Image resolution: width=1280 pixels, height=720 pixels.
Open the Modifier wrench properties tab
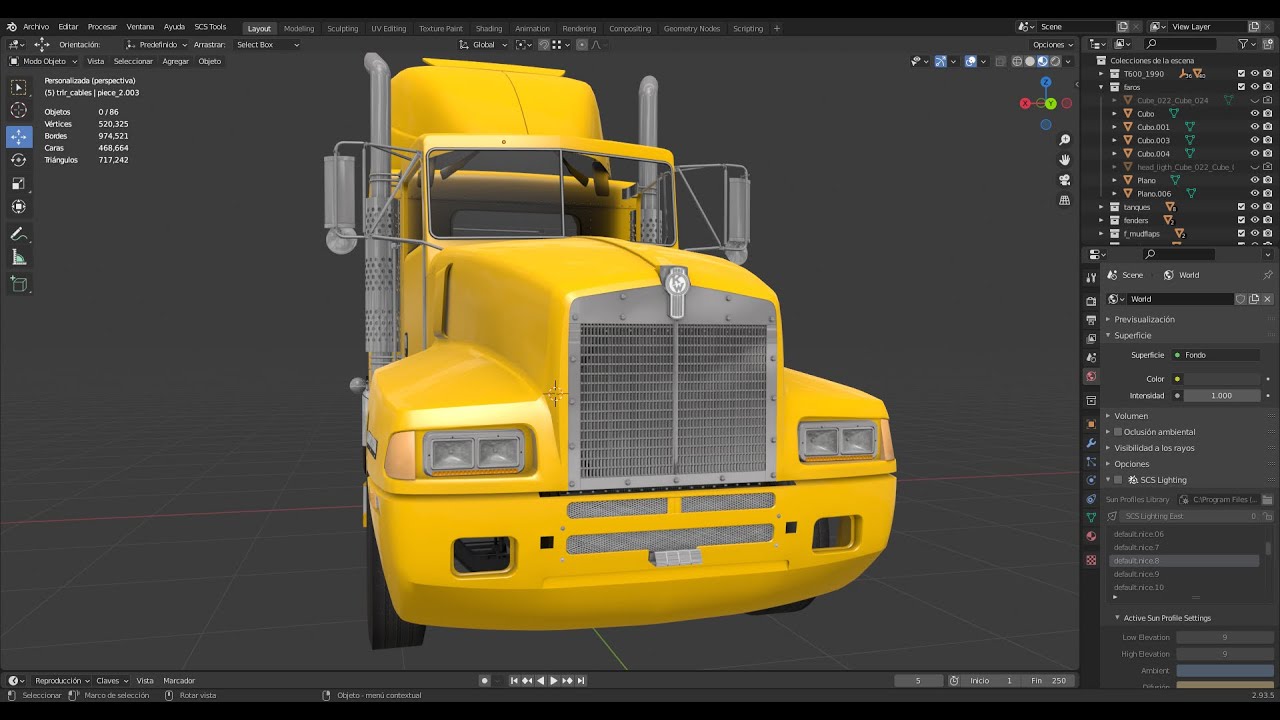(1091, 443)
